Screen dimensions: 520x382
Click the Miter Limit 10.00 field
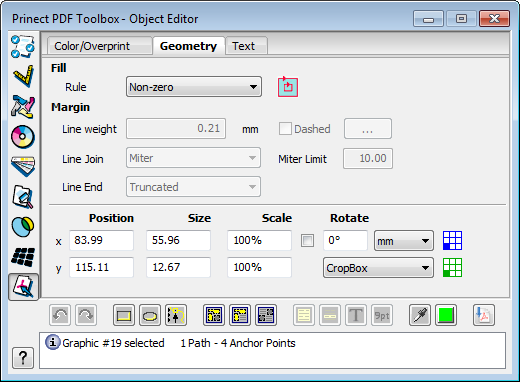[x=368, y=158]
